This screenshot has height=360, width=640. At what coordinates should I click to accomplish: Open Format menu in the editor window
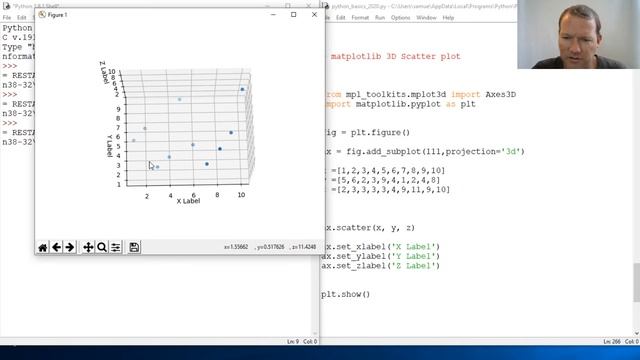point(360,18)
